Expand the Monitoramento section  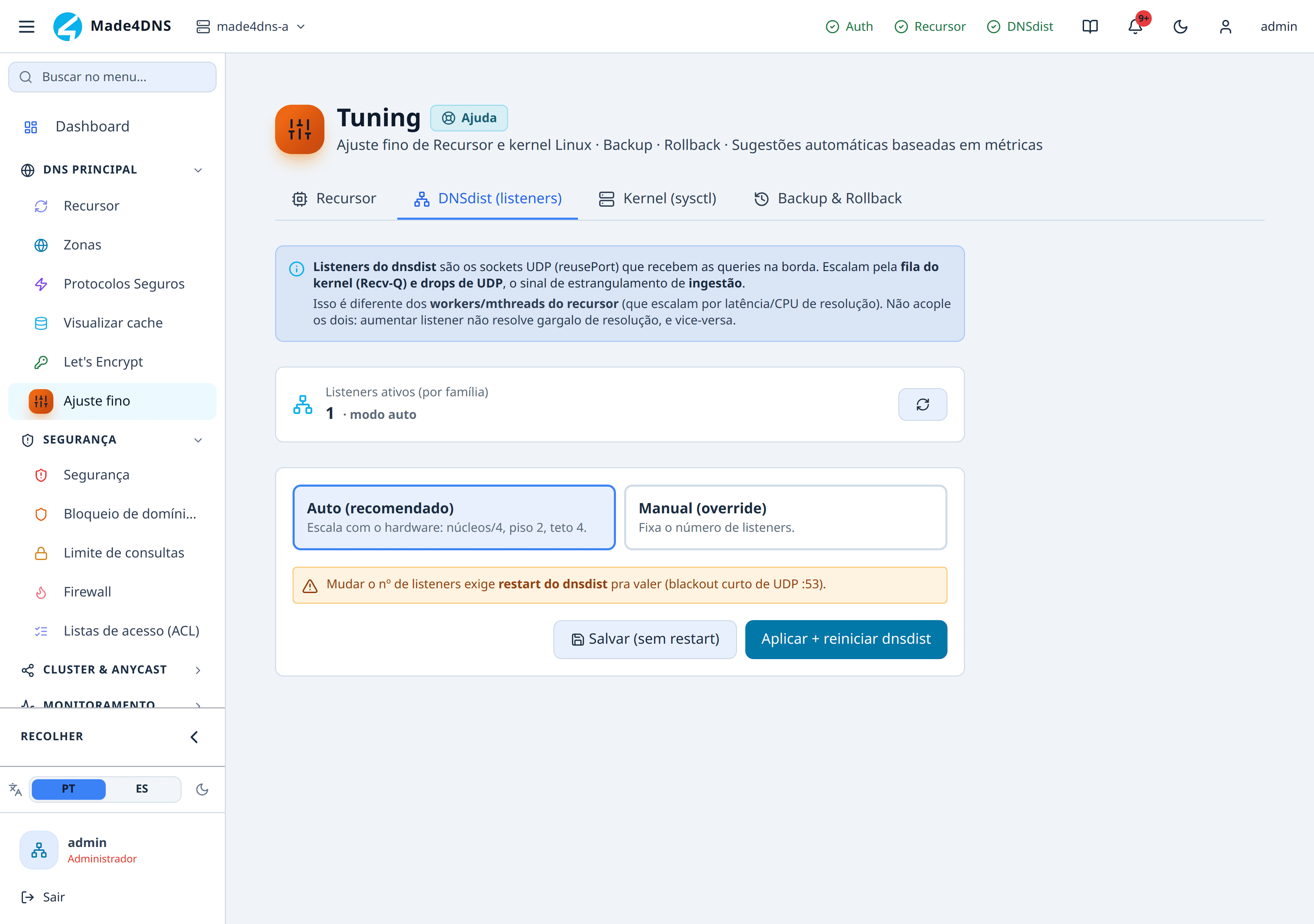tap(112, 704)
